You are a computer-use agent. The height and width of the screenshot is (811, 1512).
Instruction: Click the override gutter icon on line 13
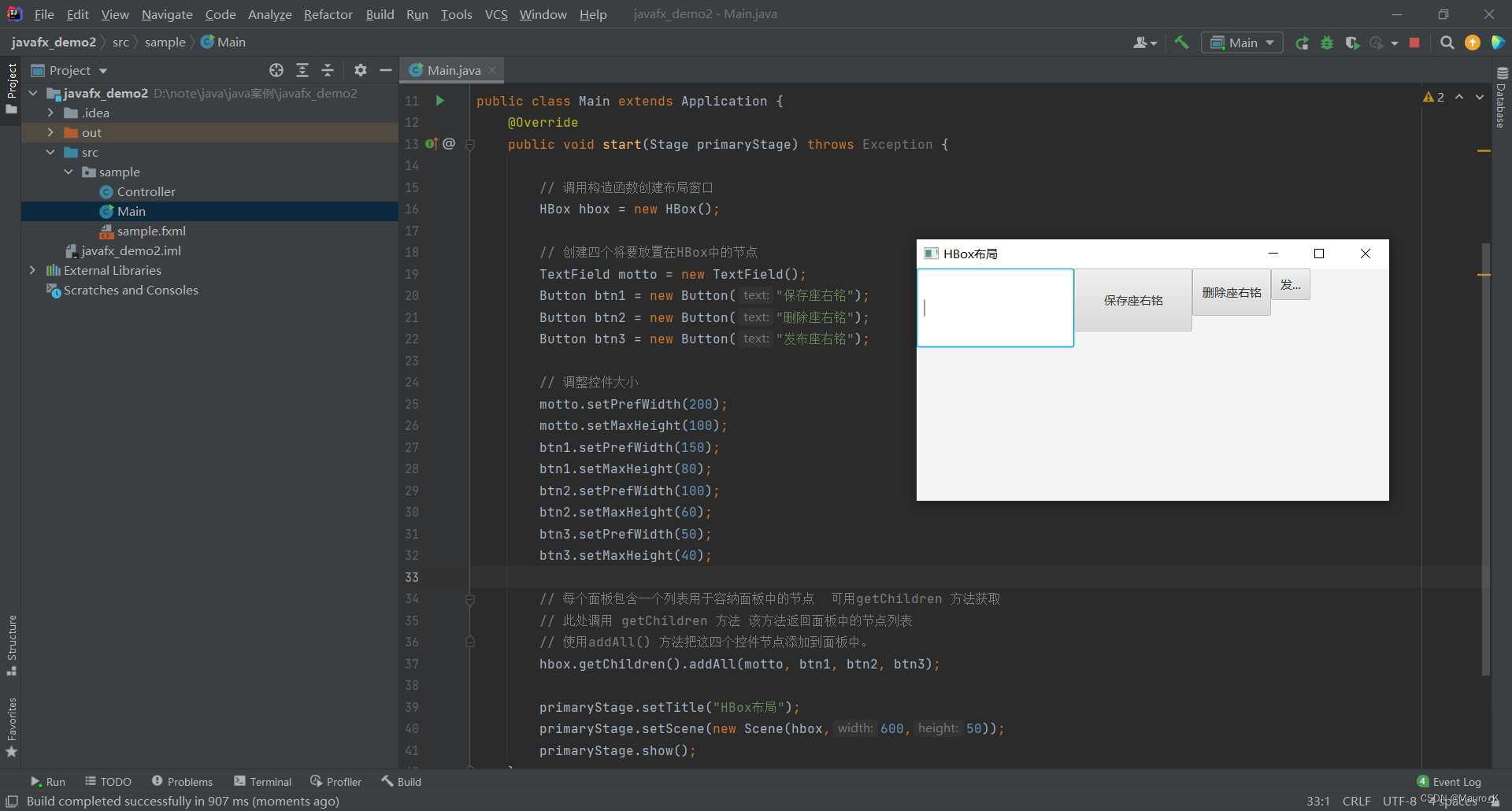[432, 144]
